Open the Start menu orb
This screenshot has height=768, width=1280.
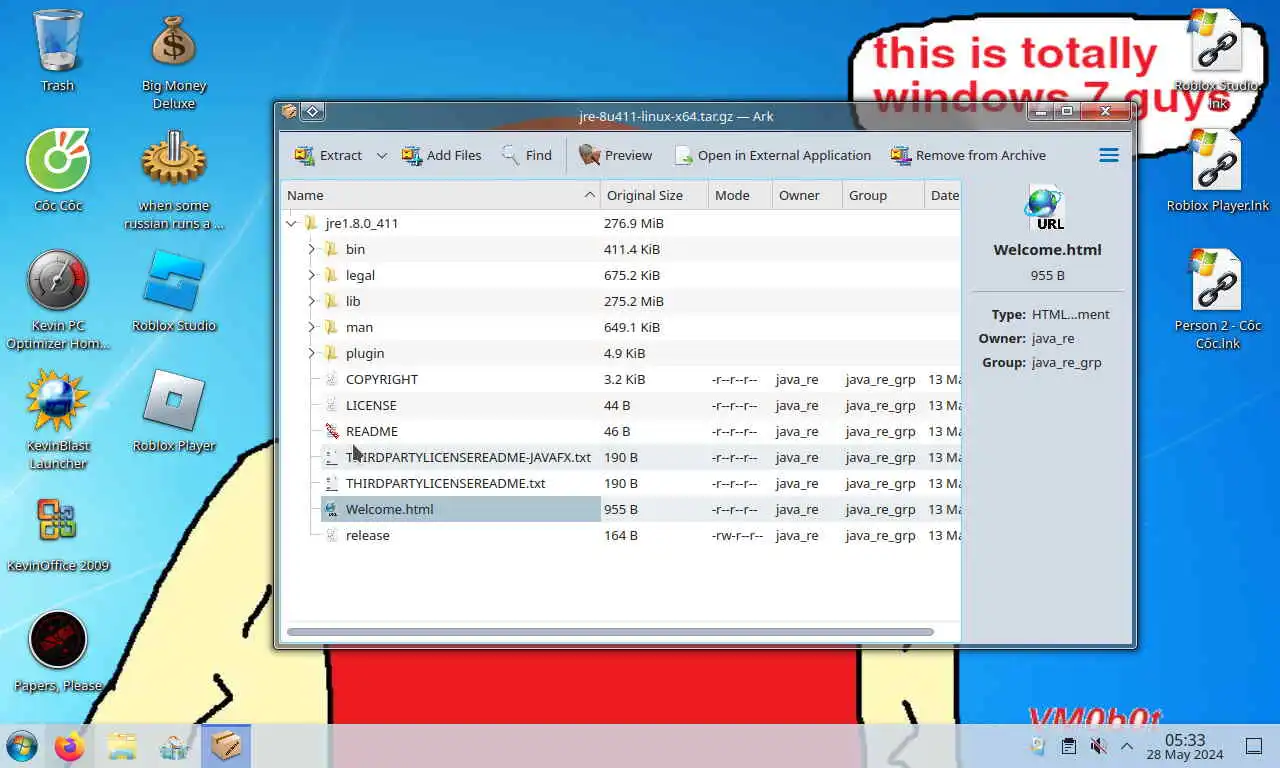22,746
